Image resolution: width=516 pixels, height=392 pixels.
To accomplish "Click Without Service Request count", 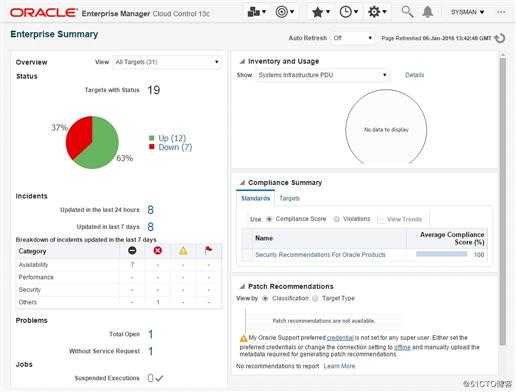I will [x=150, y=351].
